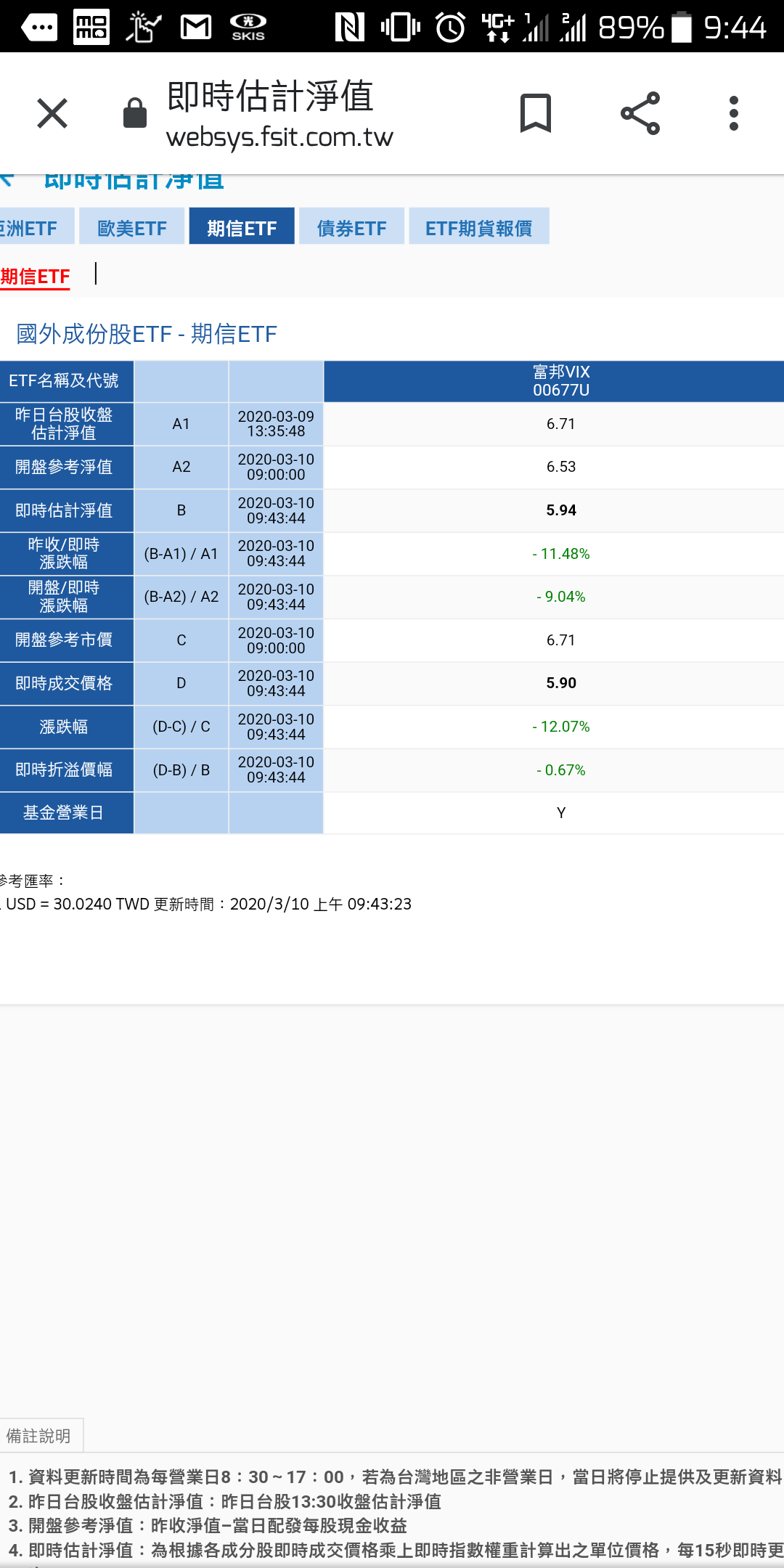The width and height of the screenshot is (784, 1568).
Task: Tap the NFC status icon
Action: (349, 28)
